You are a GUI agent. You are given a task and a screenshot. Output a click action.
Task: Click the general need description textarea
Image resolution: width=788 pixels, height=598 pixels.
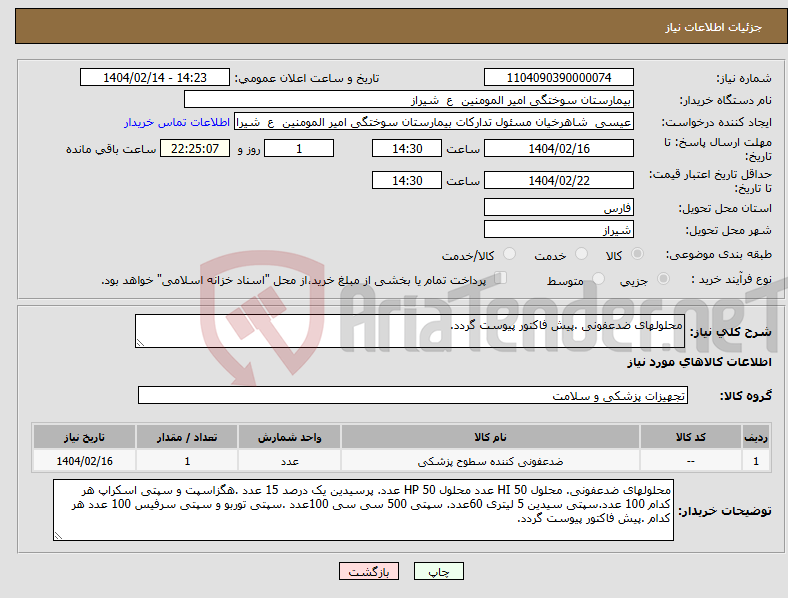click(410, 331)
